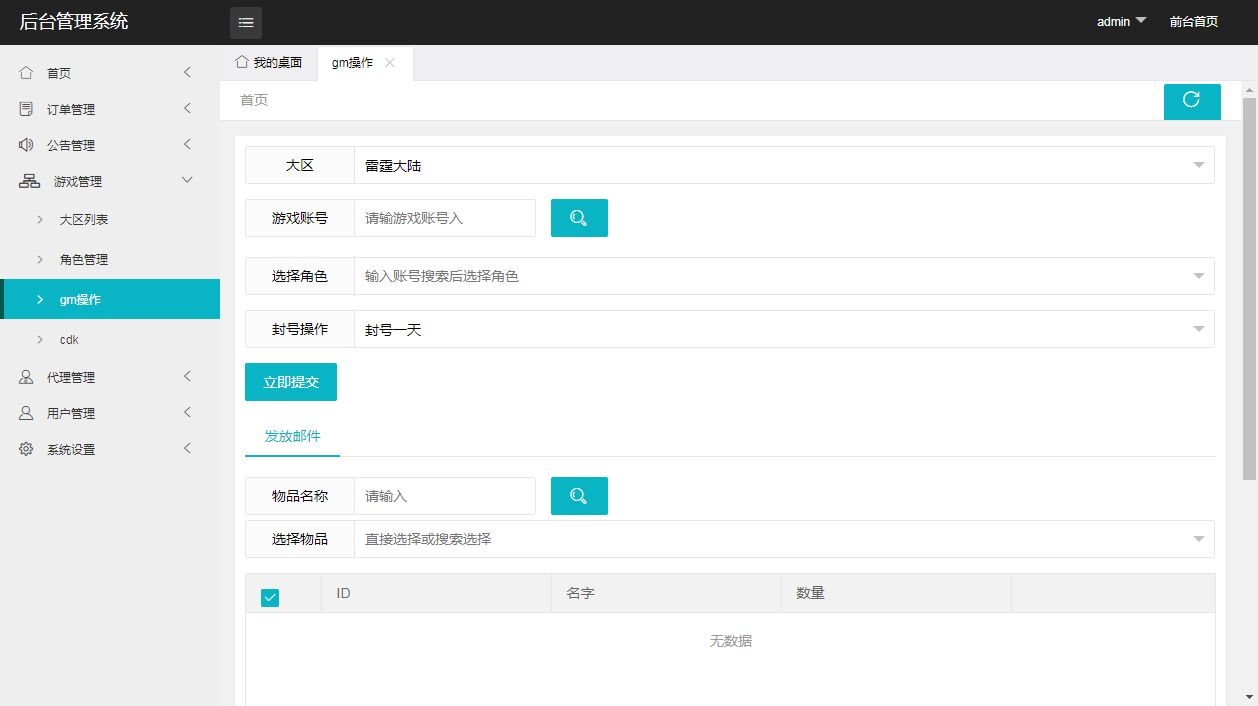Screen dimensions: 1258x706
Task: Open the 封号操作 dropdown
Action: coord(784,330)
